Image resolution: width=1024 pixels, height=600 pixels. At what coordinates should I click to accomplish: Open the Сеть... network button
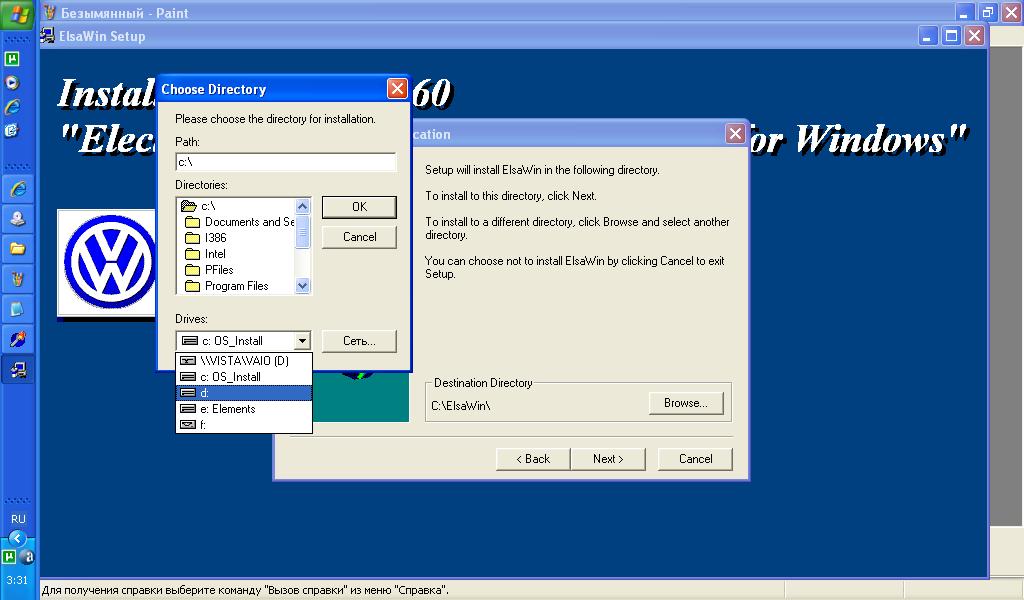[359, 341]
